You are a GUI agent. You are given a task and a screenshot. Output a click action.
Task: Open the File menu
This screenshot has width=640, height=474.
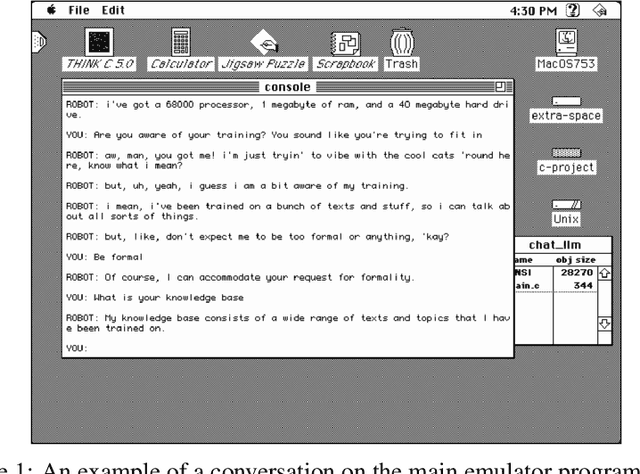pyautogui.click(x=80, y=8)
